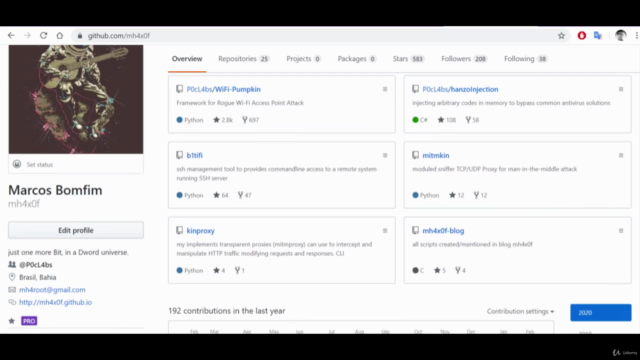640x360 pixels.
Task: Open the Repositories tab
Action: (243, 59)
